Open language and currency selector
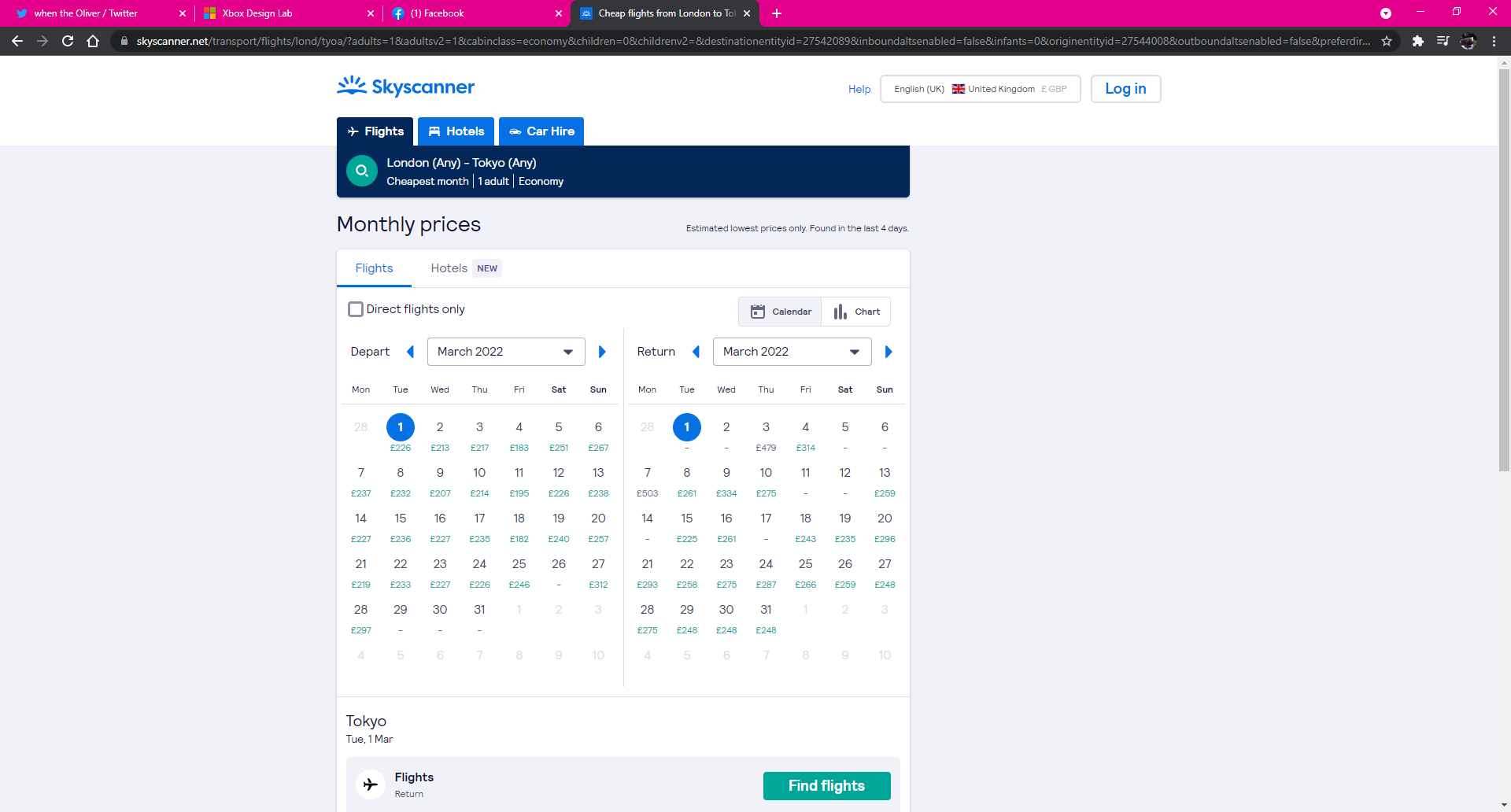This screenshot has width=1511, height=812. pyautogui.click(x=980, y=89)
